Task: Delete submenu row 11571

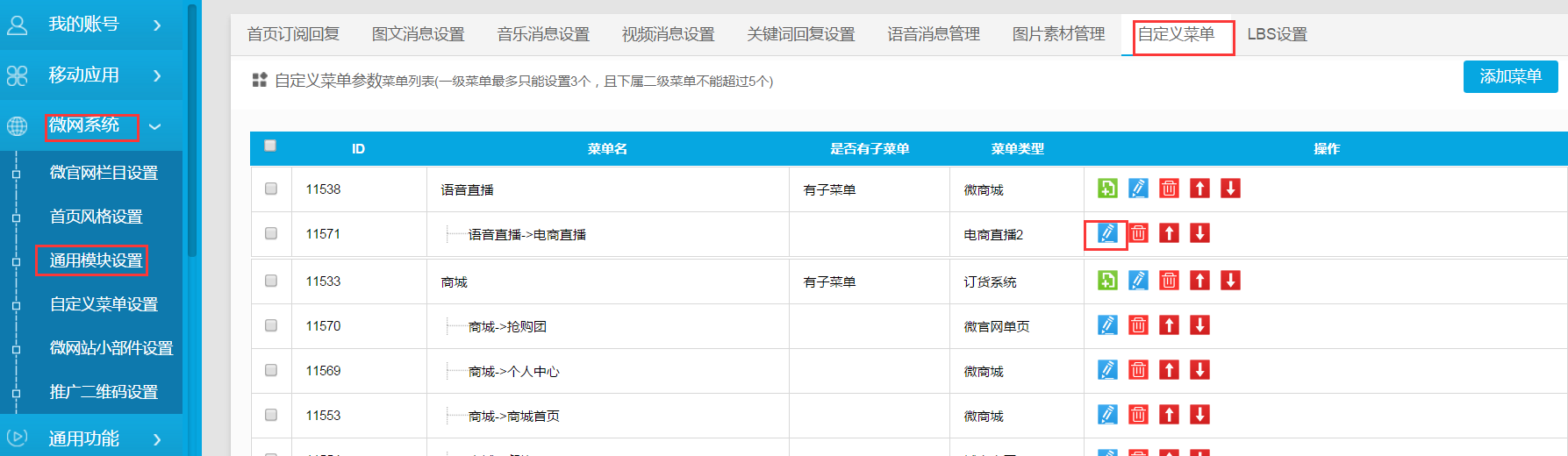Action: click(x=1138, y=233)
